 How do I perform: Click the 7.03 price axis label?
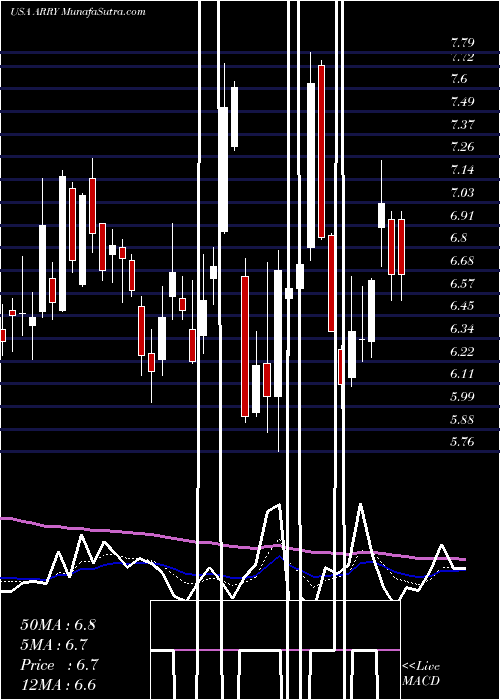pyautogui.click(x=462, y=192)
